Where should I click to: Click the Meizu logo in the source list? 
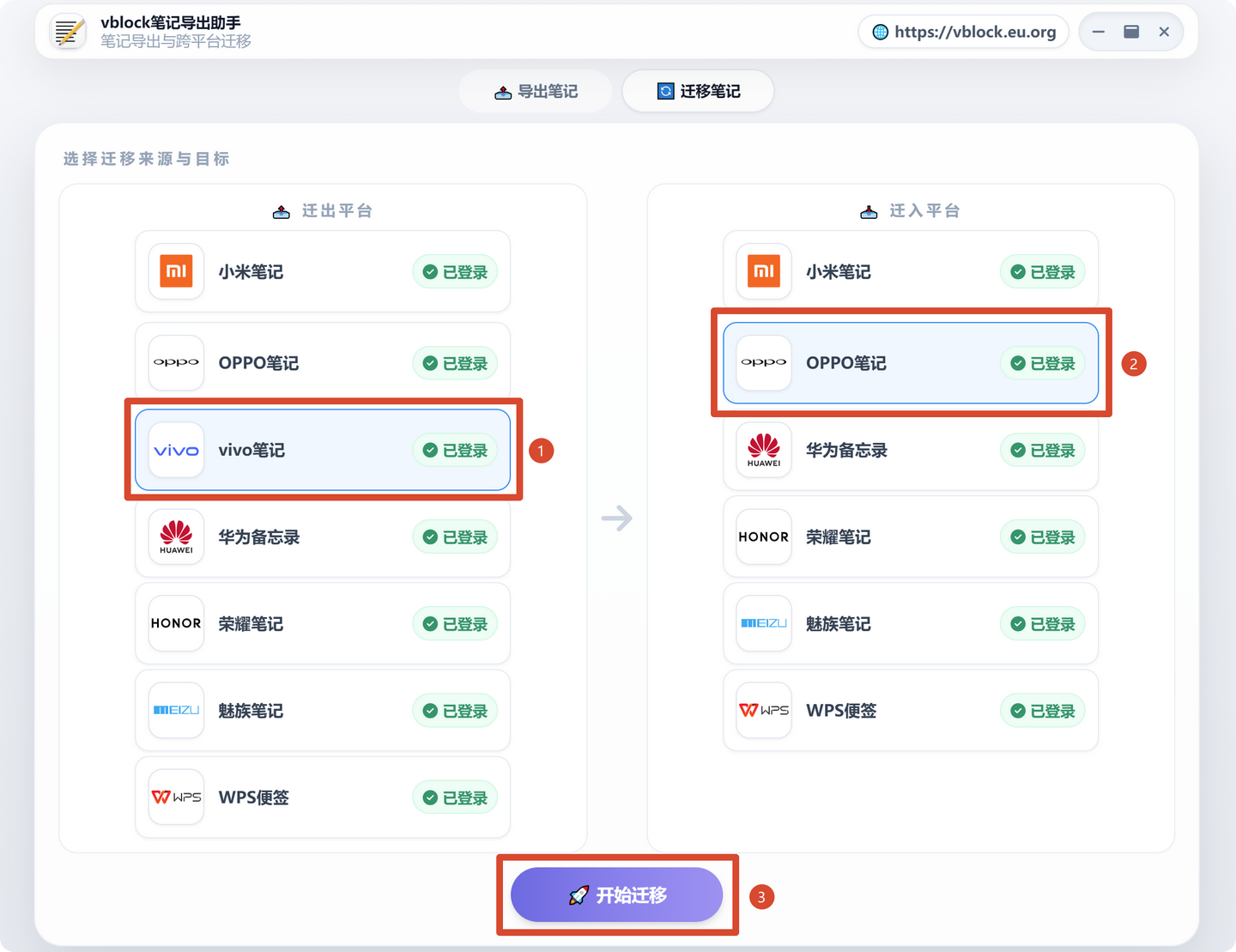click(176, 710)
